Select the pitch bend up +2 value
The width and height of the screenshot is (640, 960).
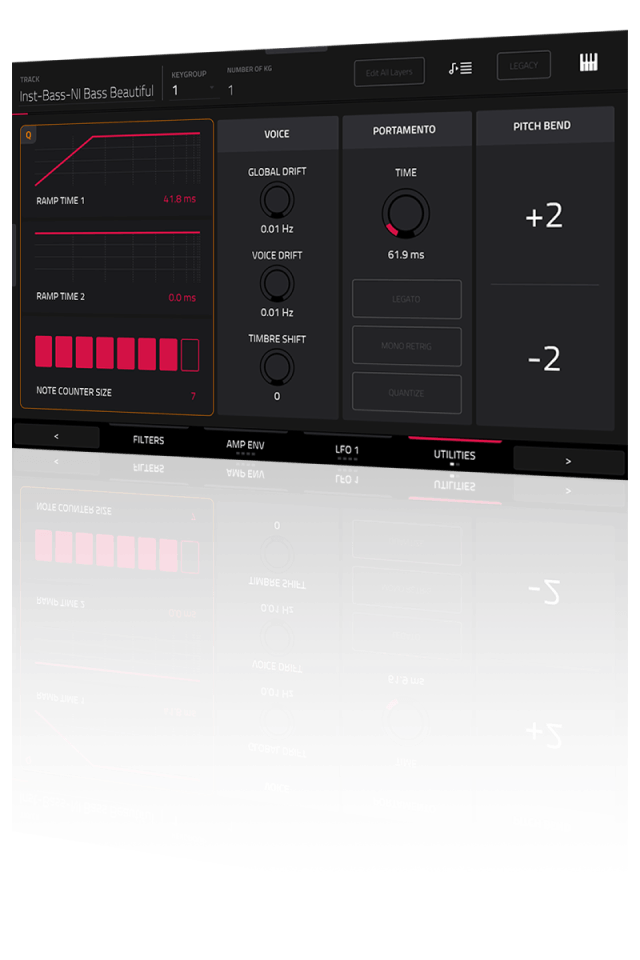point(544,216)
